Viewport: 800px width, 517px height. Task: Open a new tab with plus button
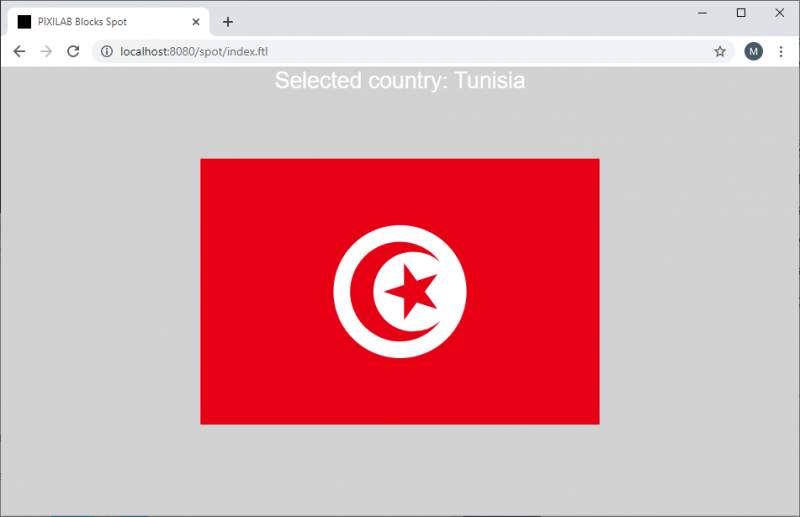(x=228, y=22)
